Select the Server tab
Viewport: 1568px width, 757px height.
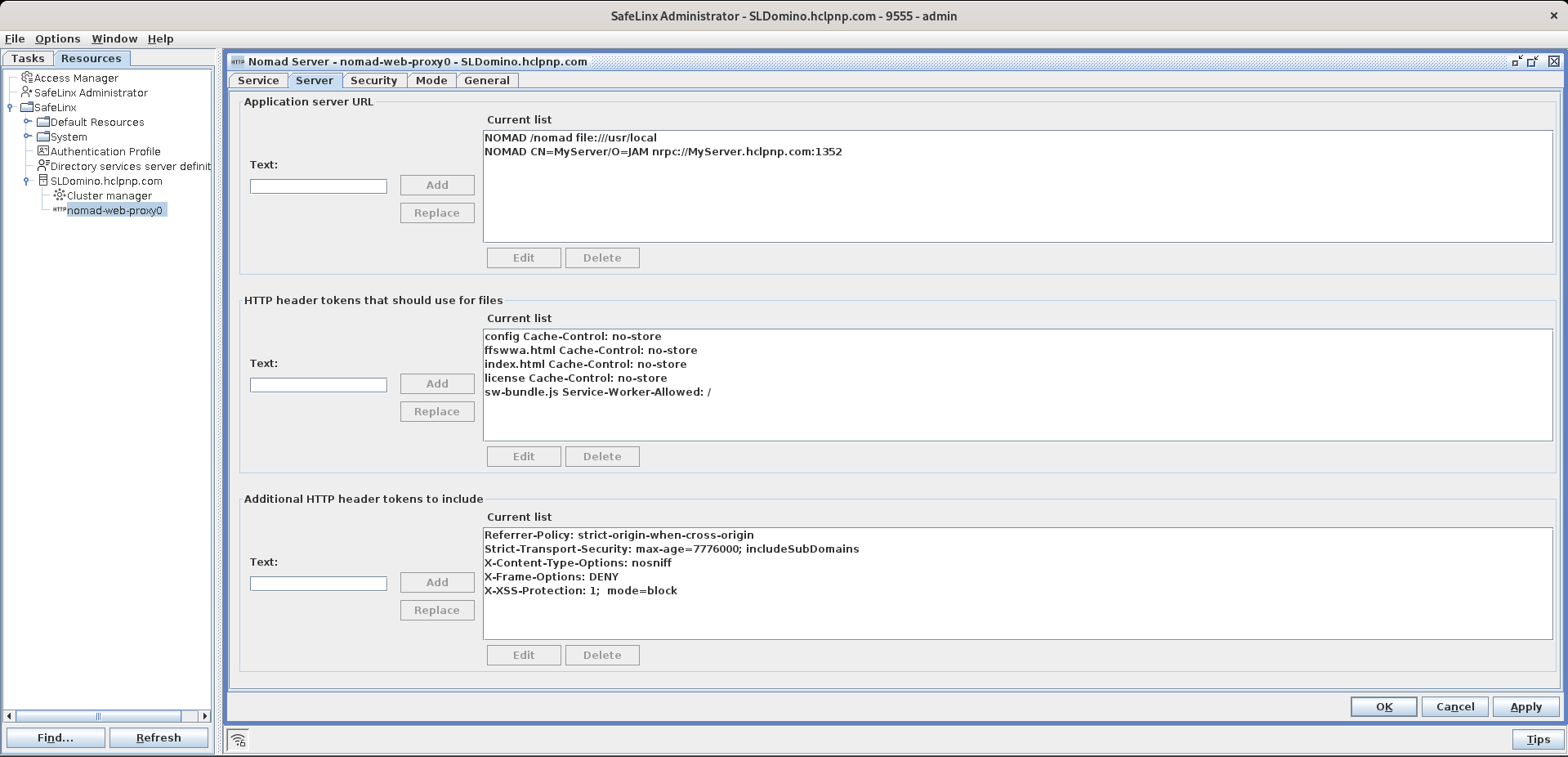tap(315, 80)
